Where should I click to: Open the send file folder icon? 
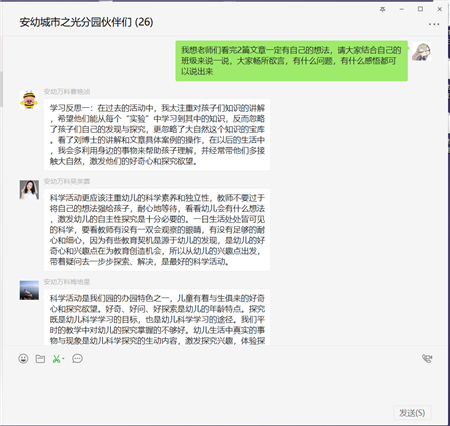[40, 359]
